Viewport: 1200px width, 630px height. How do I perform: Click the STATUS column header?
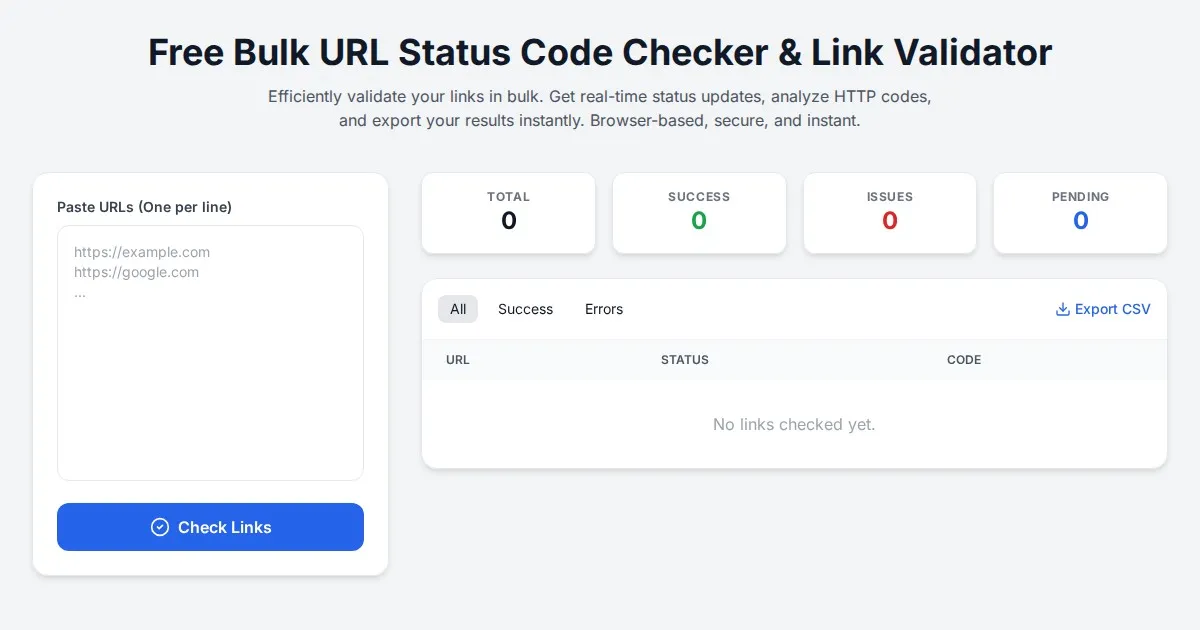(x=685, y=360)
